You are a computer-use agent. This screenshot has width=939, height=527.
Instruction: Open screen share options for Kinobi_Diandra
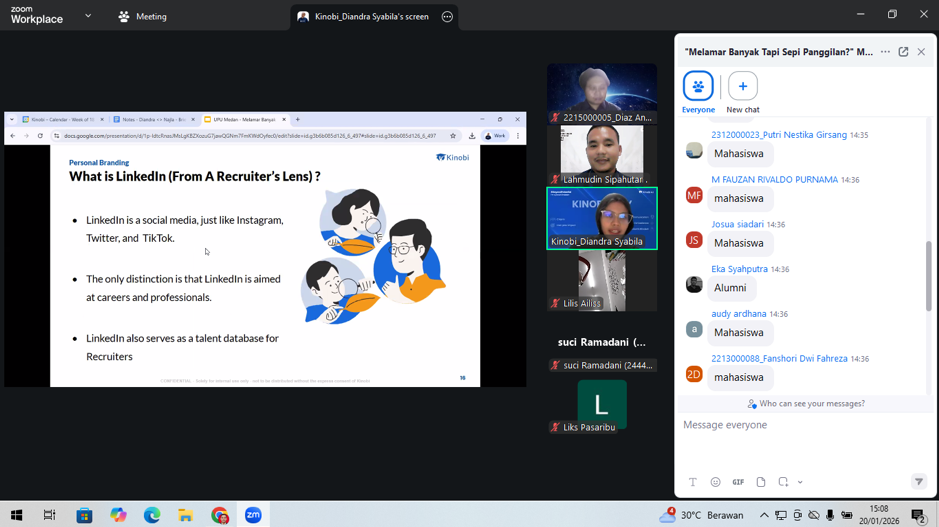[447, 17]
